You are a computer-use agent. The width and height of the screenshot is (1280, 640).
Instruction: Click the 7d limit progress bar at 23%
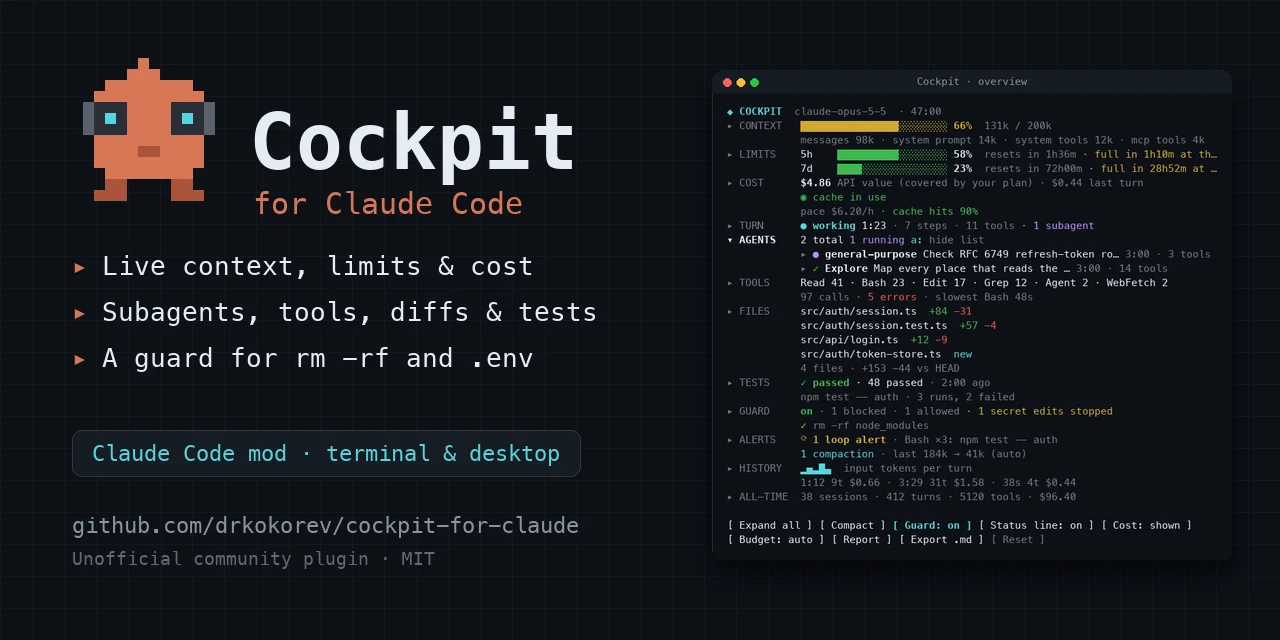892,169
